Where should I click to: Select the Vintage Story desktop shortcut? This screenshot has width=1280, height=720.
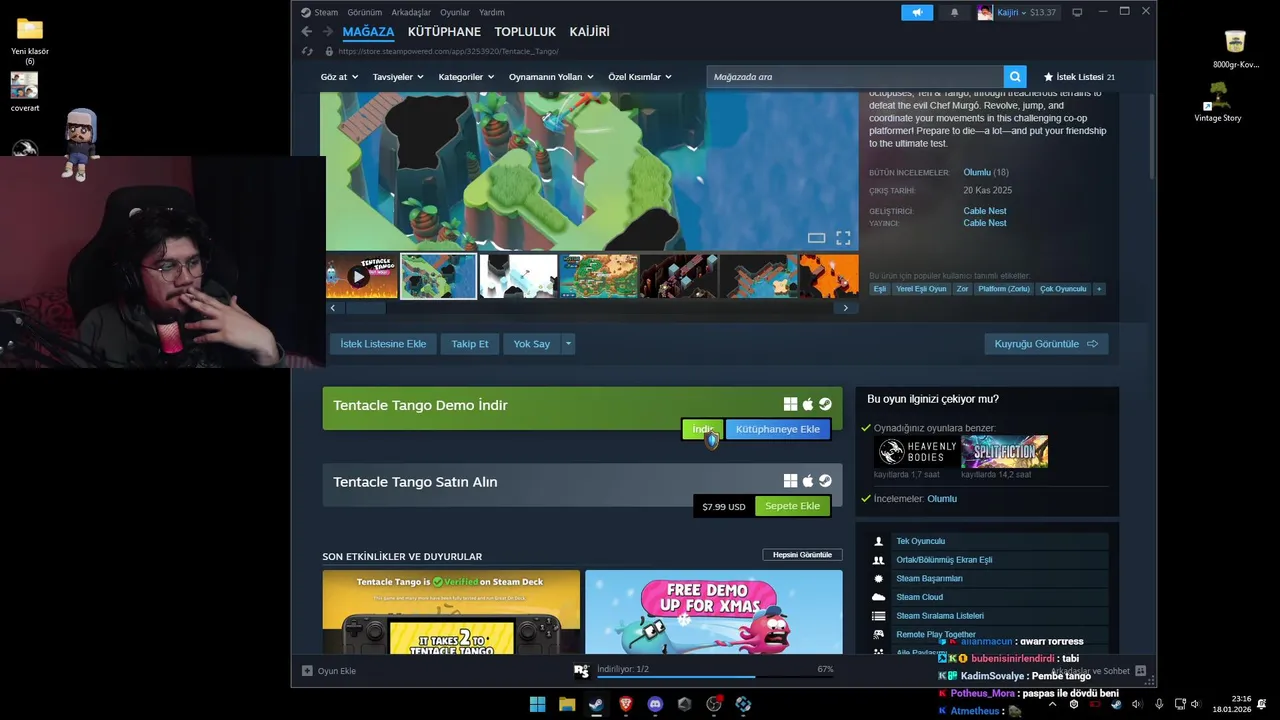coord(1217,102)
